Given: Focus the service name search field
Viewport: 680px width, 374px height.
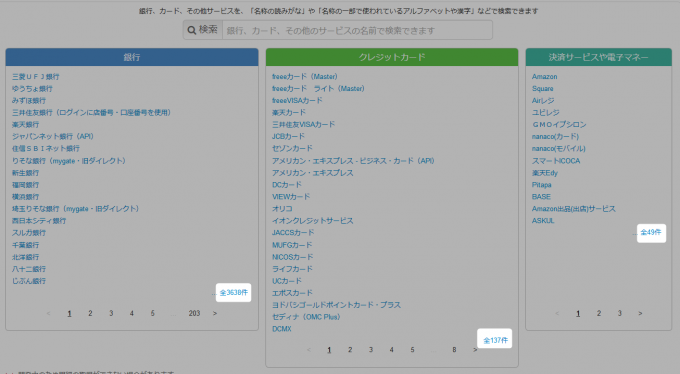Looking at the screenshot, I should coord(357,30).
